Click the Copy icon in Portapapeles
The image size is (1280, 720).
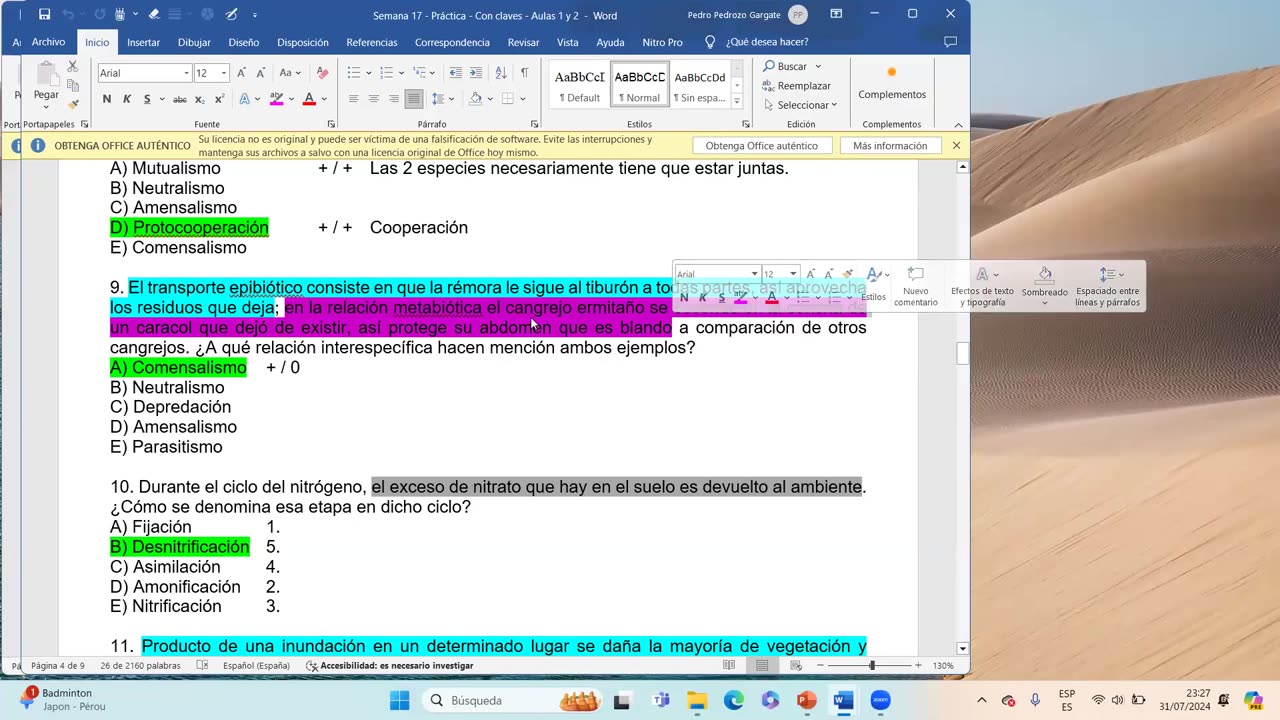(x=73, y=85)
